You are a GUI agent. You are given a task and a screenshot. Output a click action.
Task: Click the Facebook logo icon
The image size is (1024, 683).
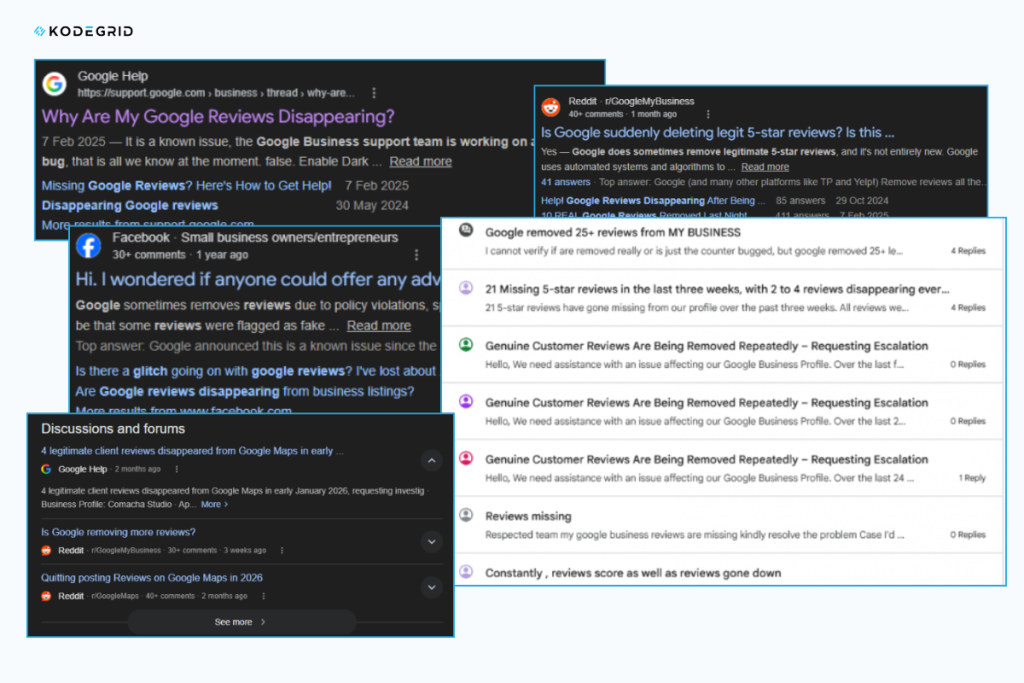tap(89, 246)
